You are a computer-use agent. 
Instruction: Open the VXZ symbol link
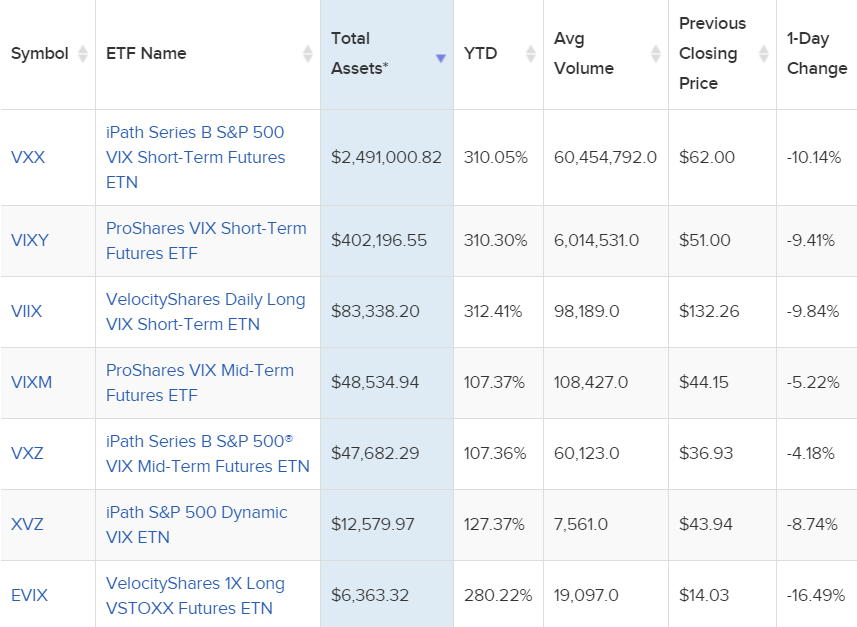[x=27, y=453]
